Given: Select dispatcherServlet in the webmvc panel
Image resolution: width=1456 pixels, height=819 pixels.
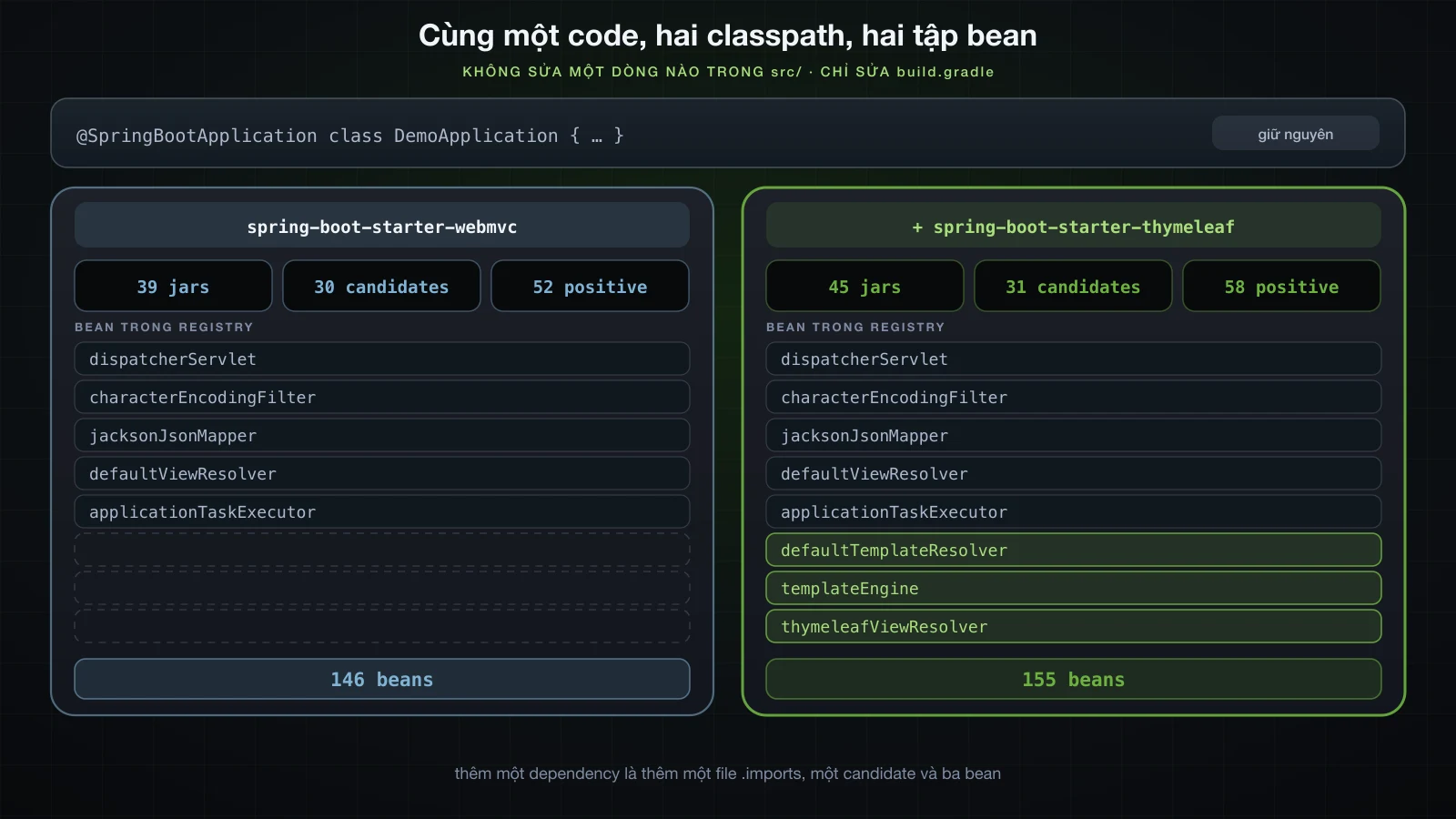Looking at the screenshot, I should [x=382, y=359].
